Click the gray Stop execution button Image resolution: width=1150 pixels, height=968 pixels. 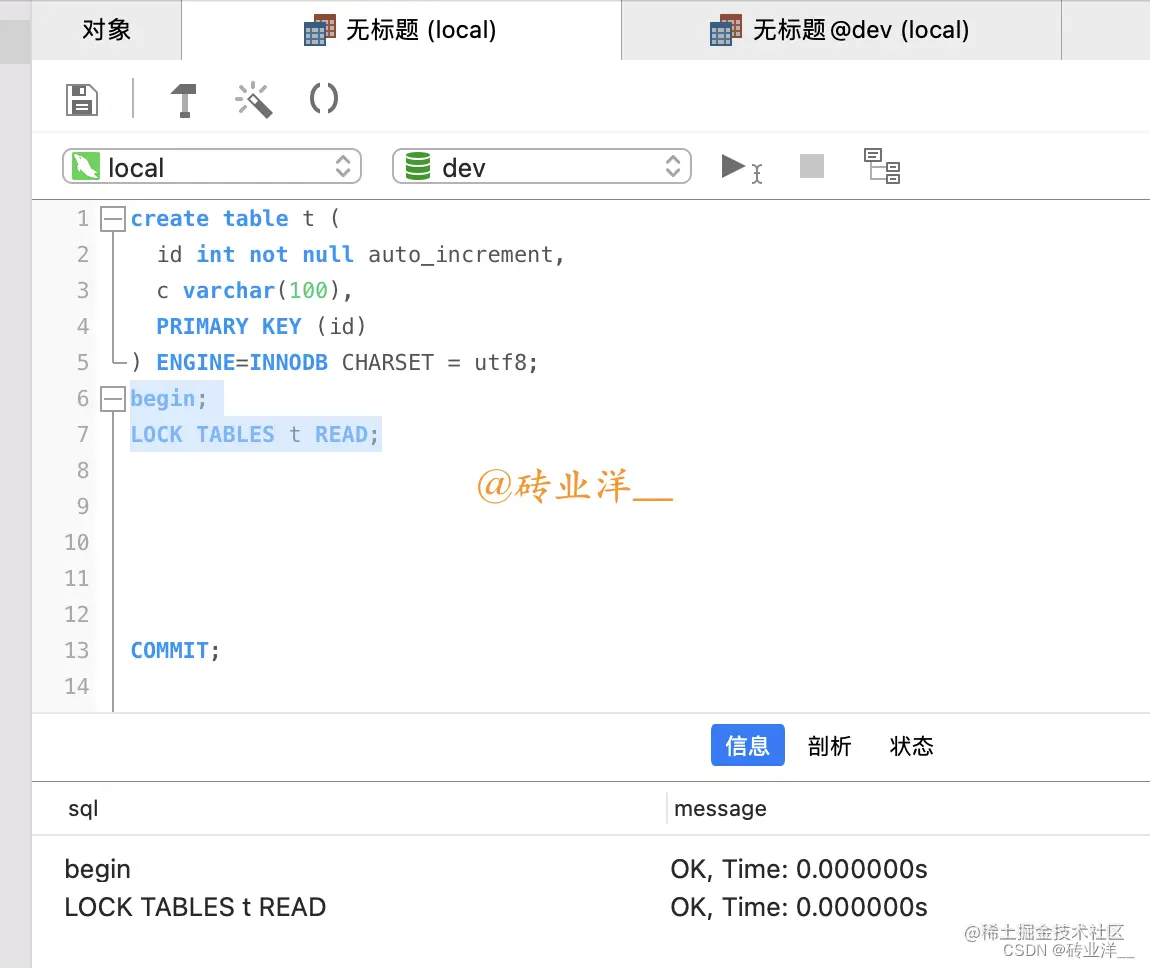coord(811,166)
